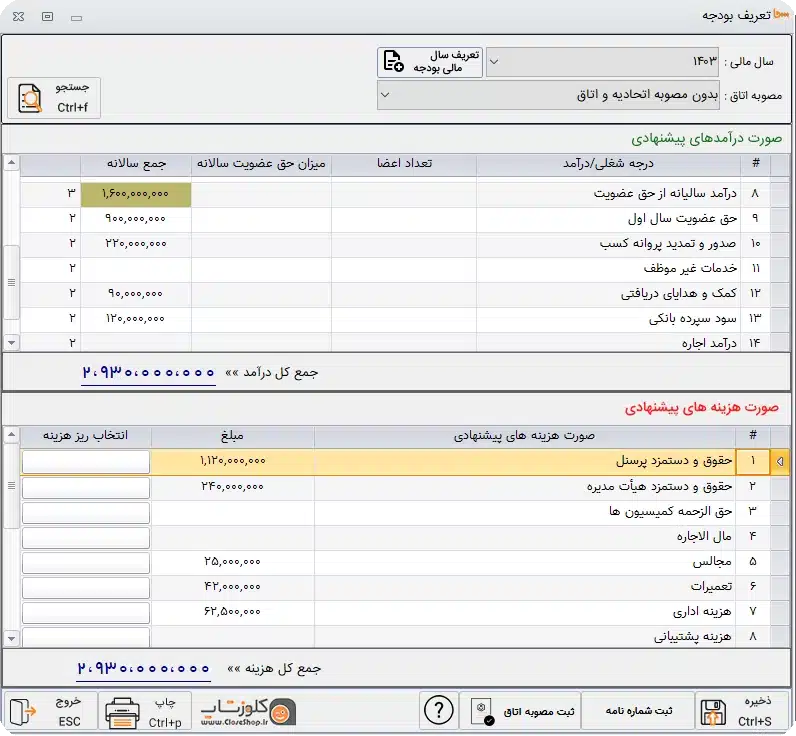Click the جستجو Ctrl+f button label
Viewport: 796px width, 736px height.
[73, 97]
